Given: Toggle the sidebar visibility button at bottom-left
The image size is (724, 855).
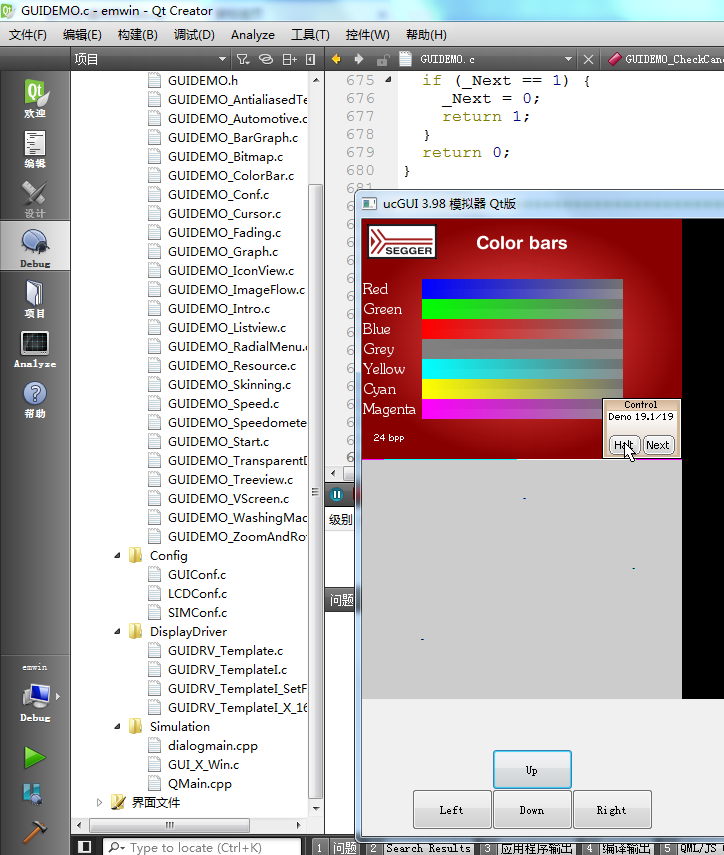Looking at the screenshot, I should [x=85, y=847].
